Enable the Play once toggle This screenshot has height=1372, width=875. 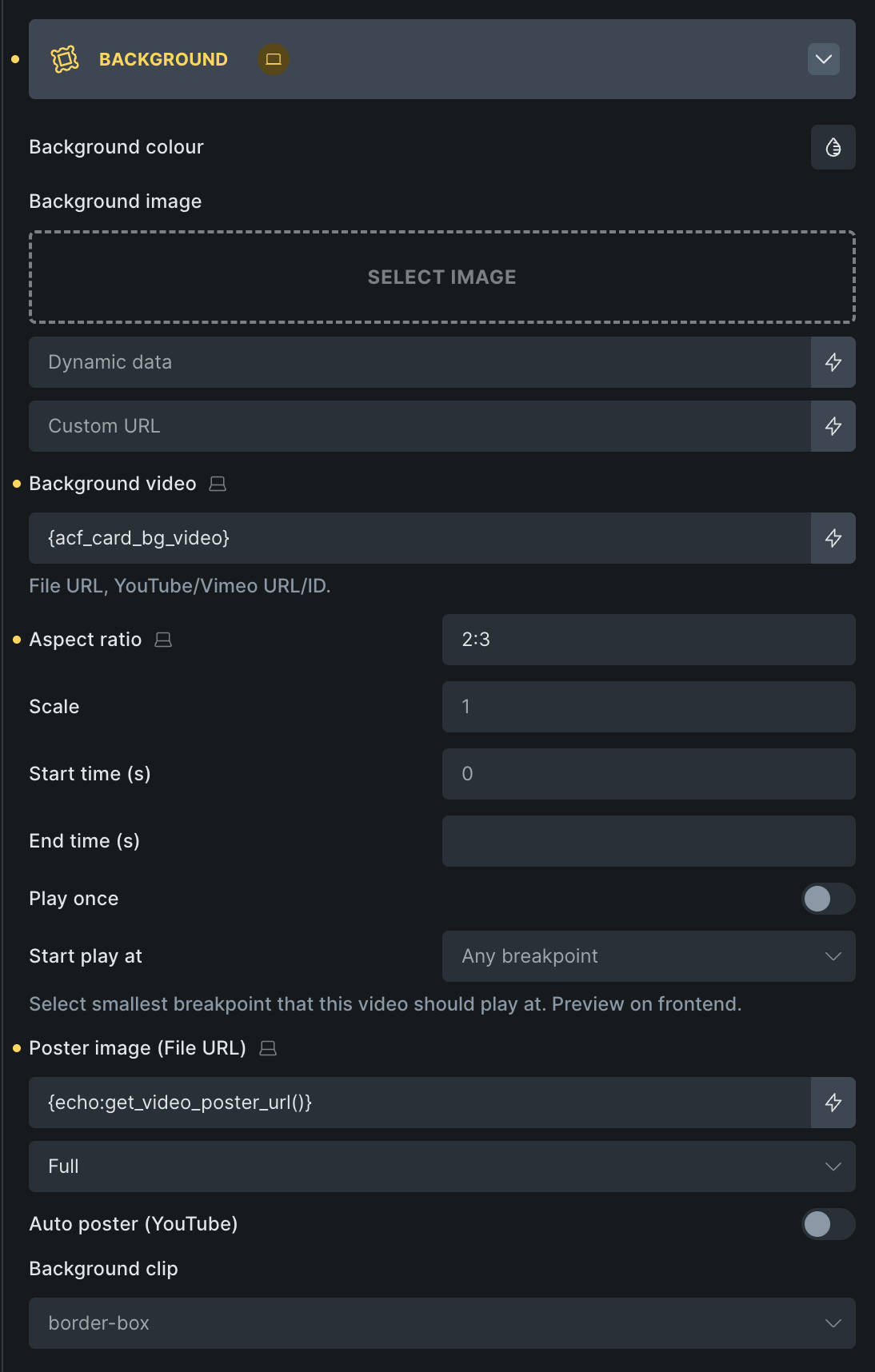coord(828,899)
